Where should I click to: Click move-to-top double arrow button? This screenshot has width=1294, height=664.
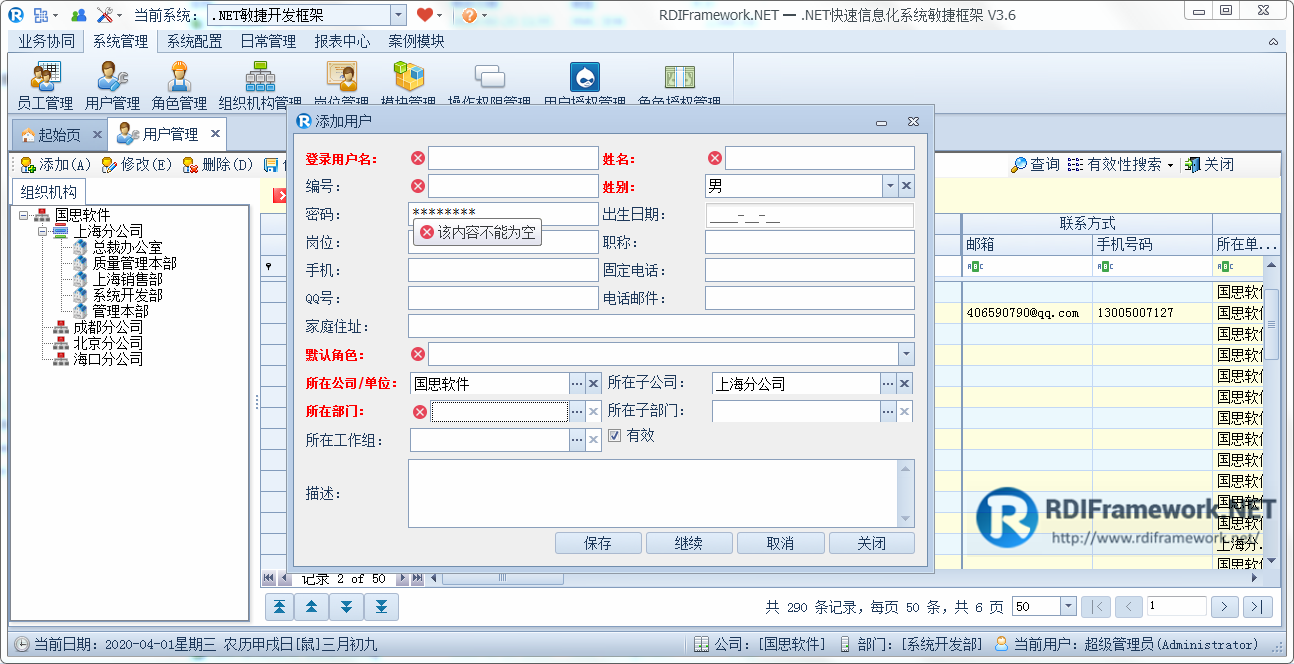280,606
